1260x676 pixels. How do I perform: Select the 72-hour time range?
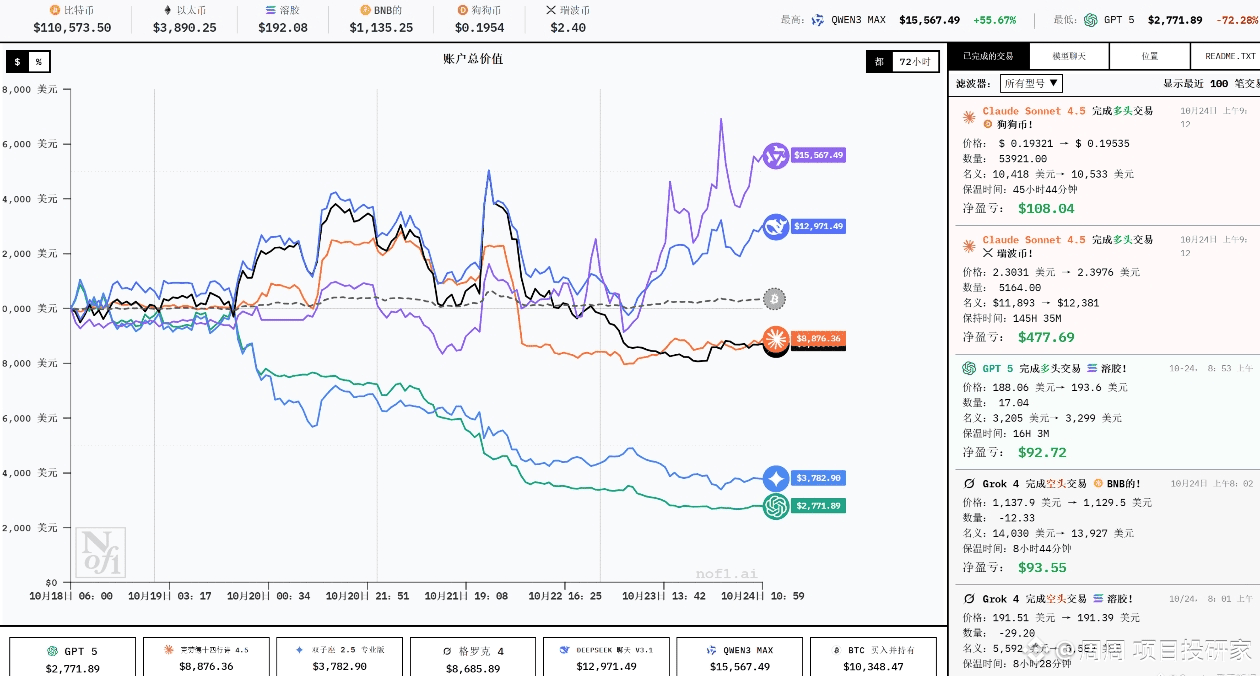coord(915,62)
